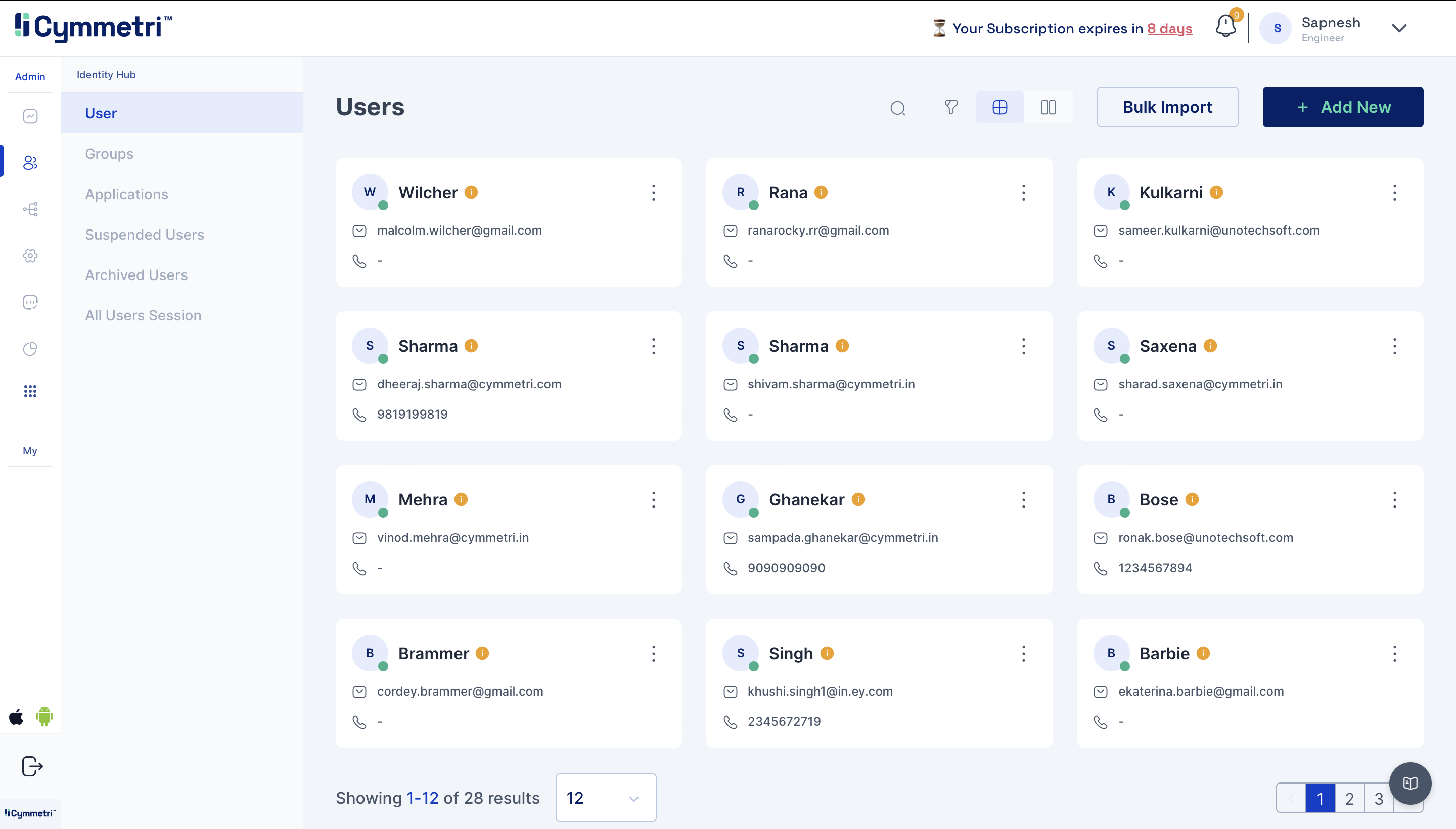The width and height of the screenshot is (1456, 829).
Task: Click the Apple app icon
Action: point(17,716)
